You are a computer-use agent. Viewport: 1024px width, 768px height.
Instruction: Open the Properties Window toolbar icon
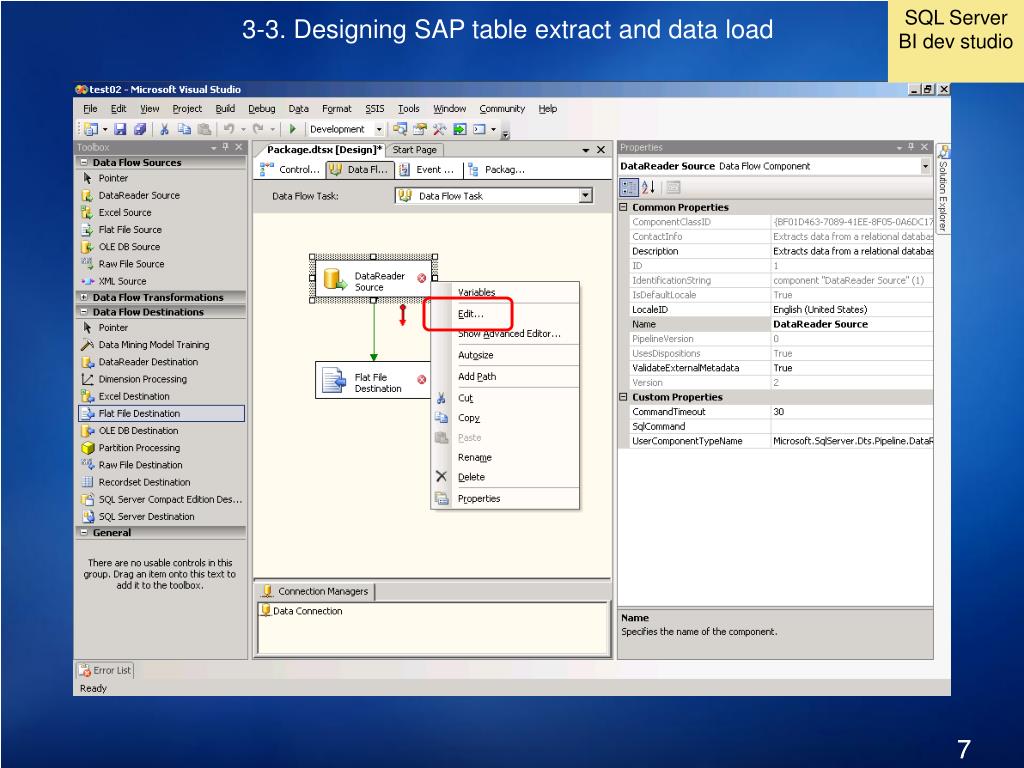click(420, 129)
